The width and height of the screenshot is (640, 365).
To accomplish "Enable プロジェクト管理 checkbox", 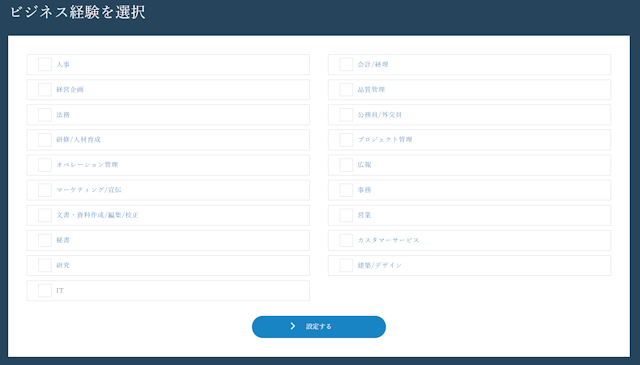I will coord(346,140).
